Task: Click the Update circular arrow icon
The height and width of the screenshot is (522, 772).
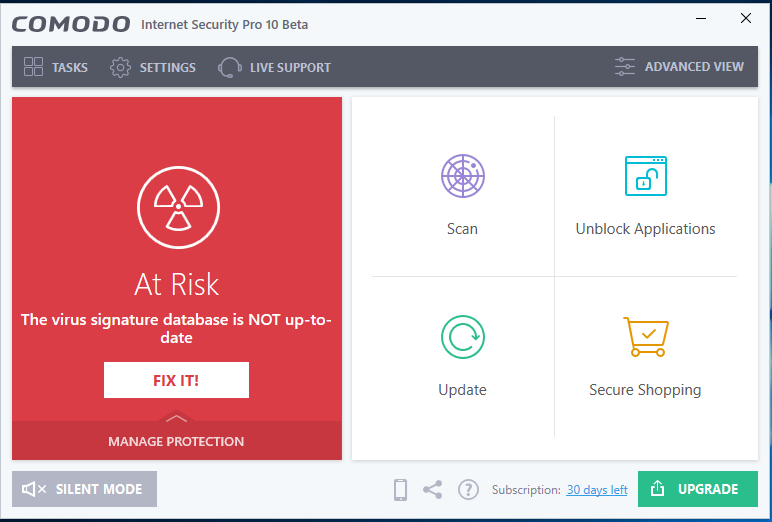Action: (x=462, y=337)
